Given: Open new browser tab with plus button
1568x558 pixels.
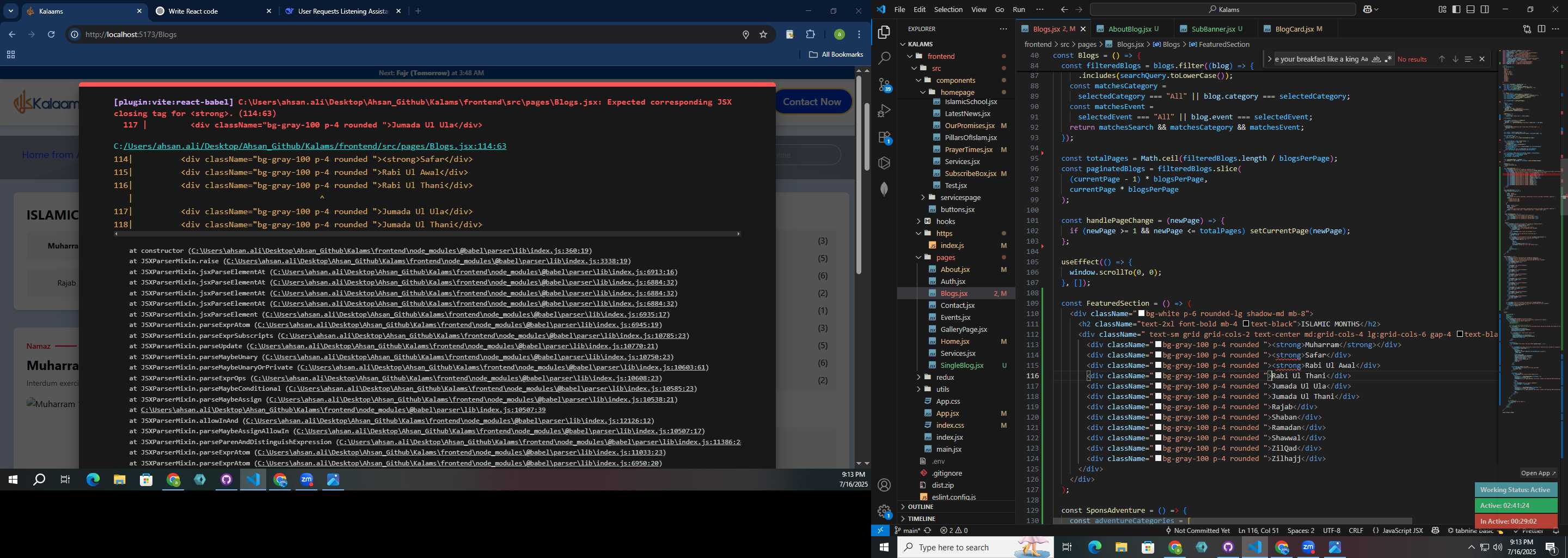Looking at the screenshot, I should (x=418, y=11).
